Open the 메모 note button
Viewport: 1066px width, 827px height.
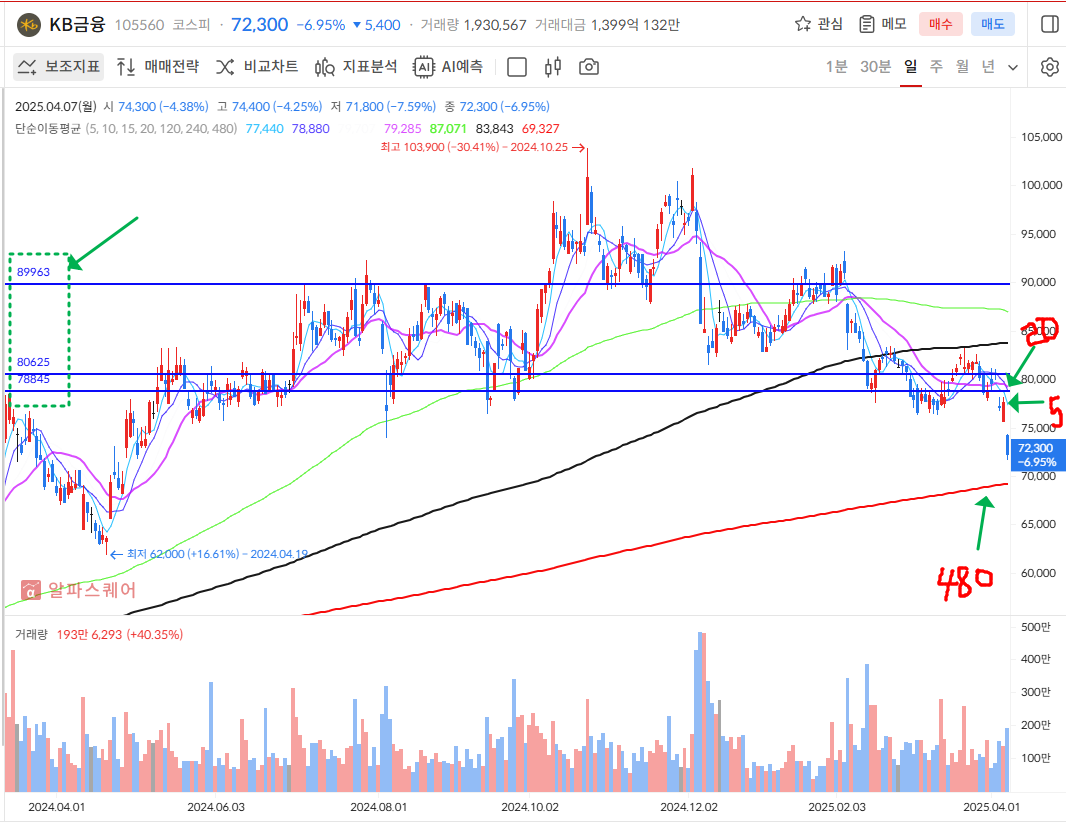coord(883,24)
